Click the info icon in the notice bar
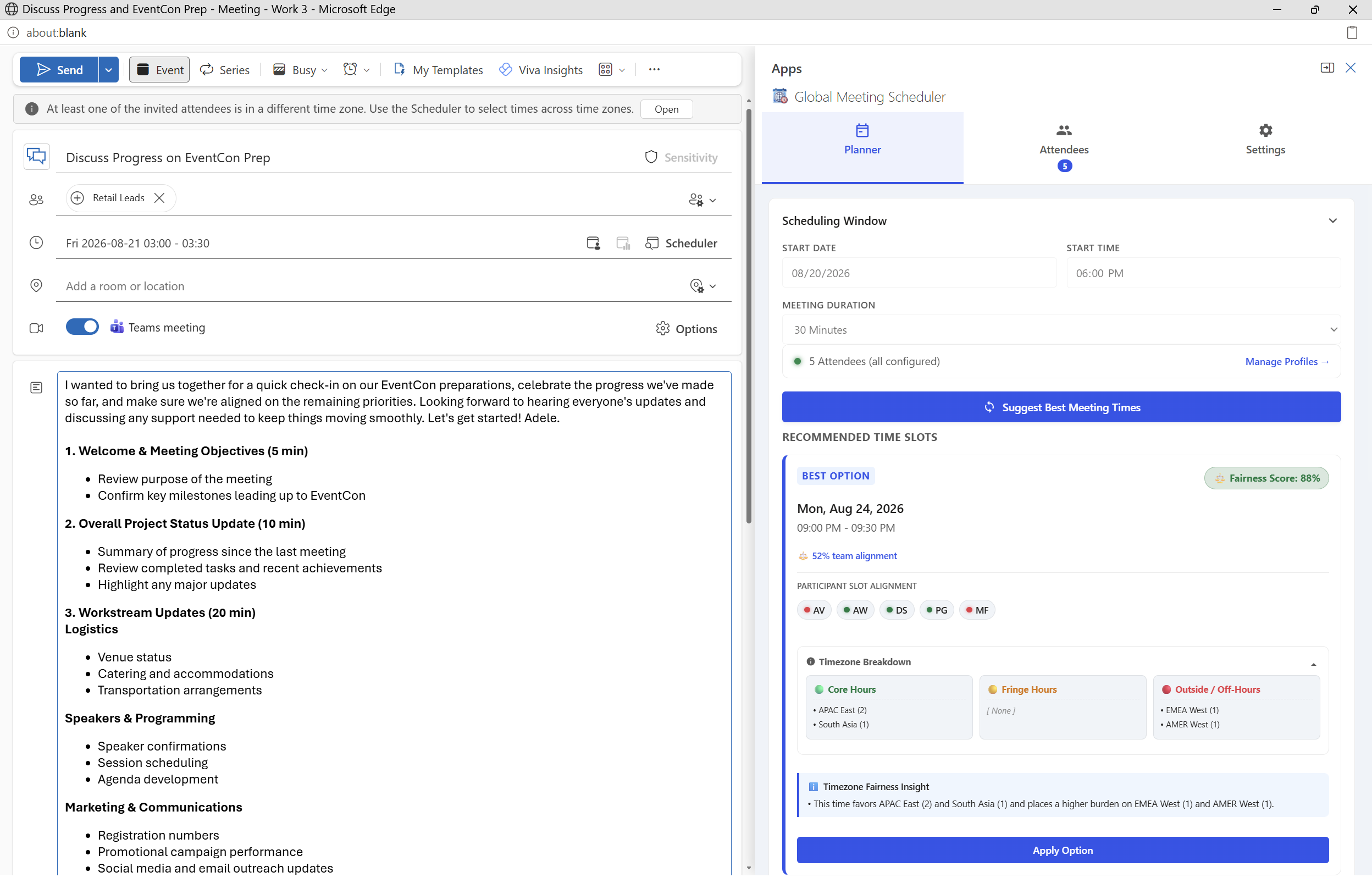The height and width of the screenshot is (883, 1372). click(x=31, y=109)
